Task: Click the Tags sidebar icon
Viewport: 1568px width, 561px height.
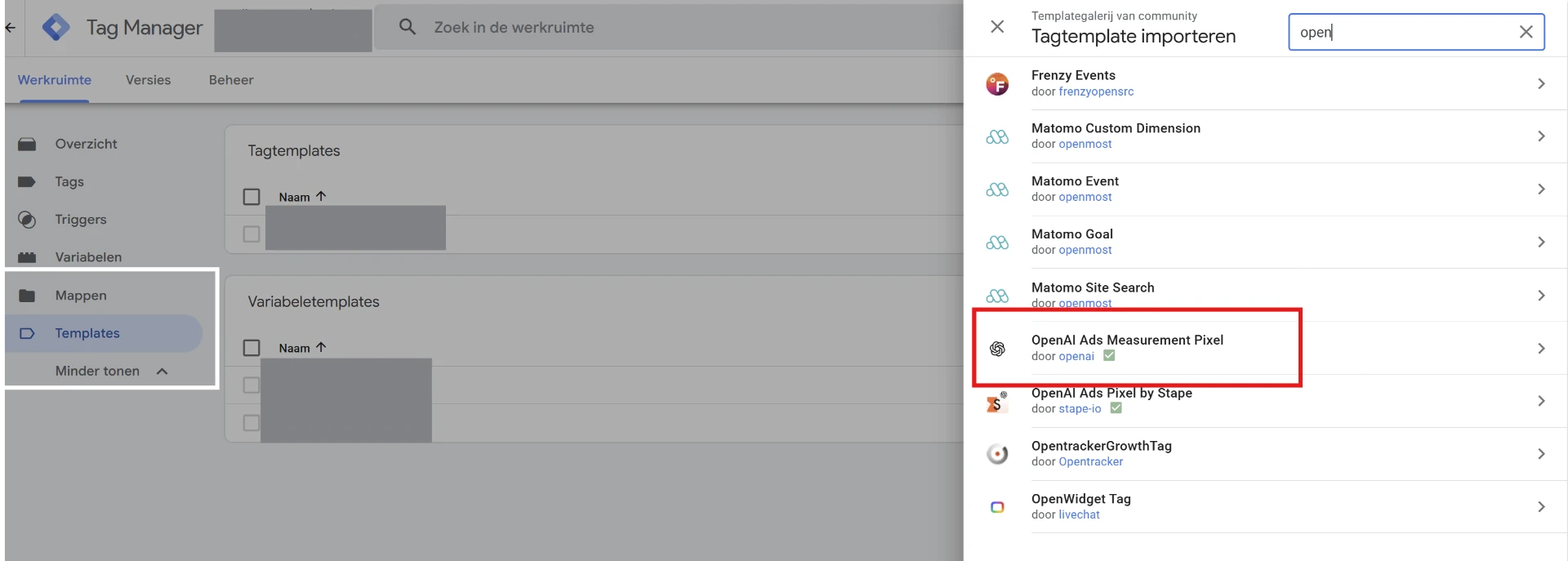Action: pyautogui.click(x=27, y=182)
